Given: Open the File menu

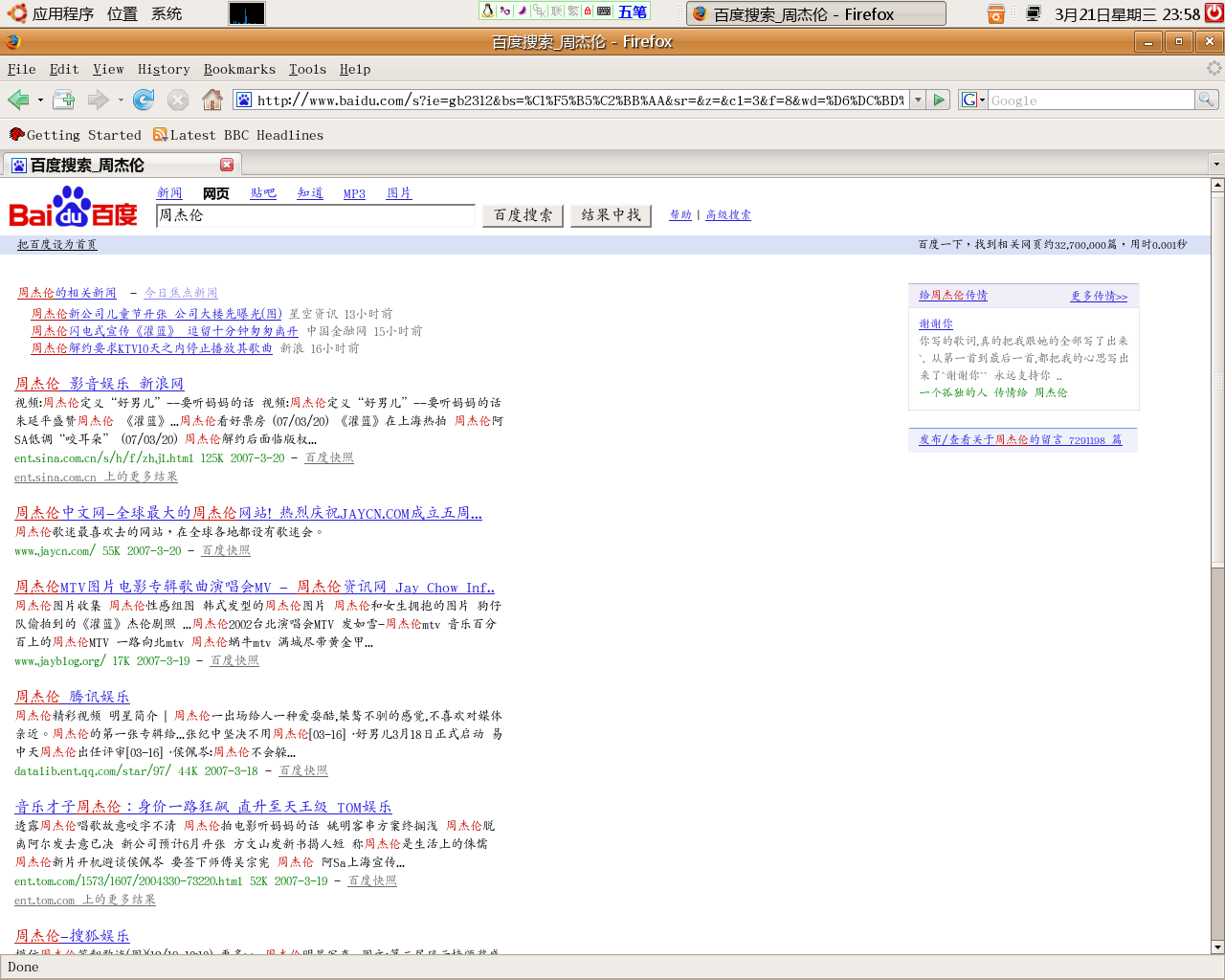Looking at the screenshot, I should click(22, 69).
